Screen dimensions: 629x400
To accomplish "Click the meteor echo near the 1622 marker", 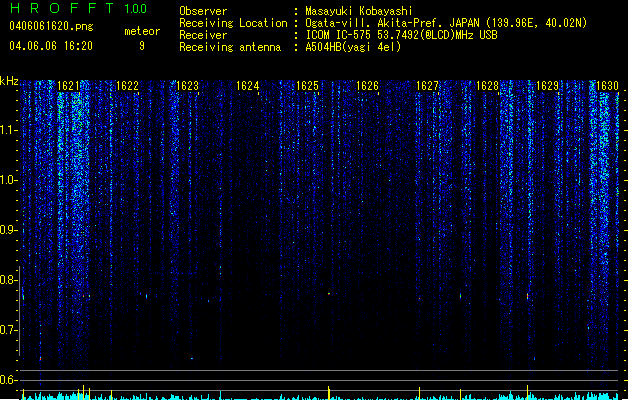I will tap(146, 296).
